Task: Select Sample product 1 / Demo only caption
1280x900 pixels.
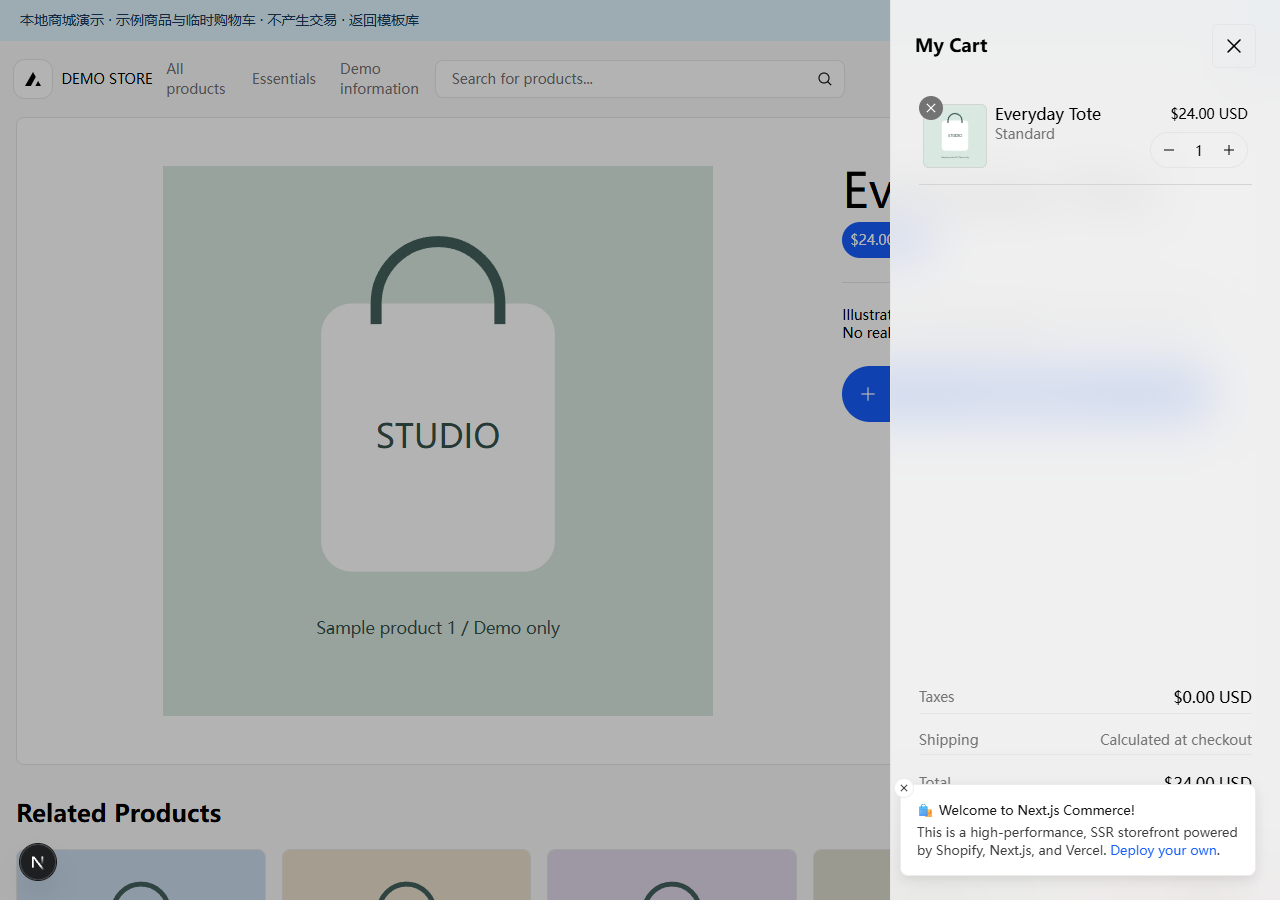Action: pos(438,628)
